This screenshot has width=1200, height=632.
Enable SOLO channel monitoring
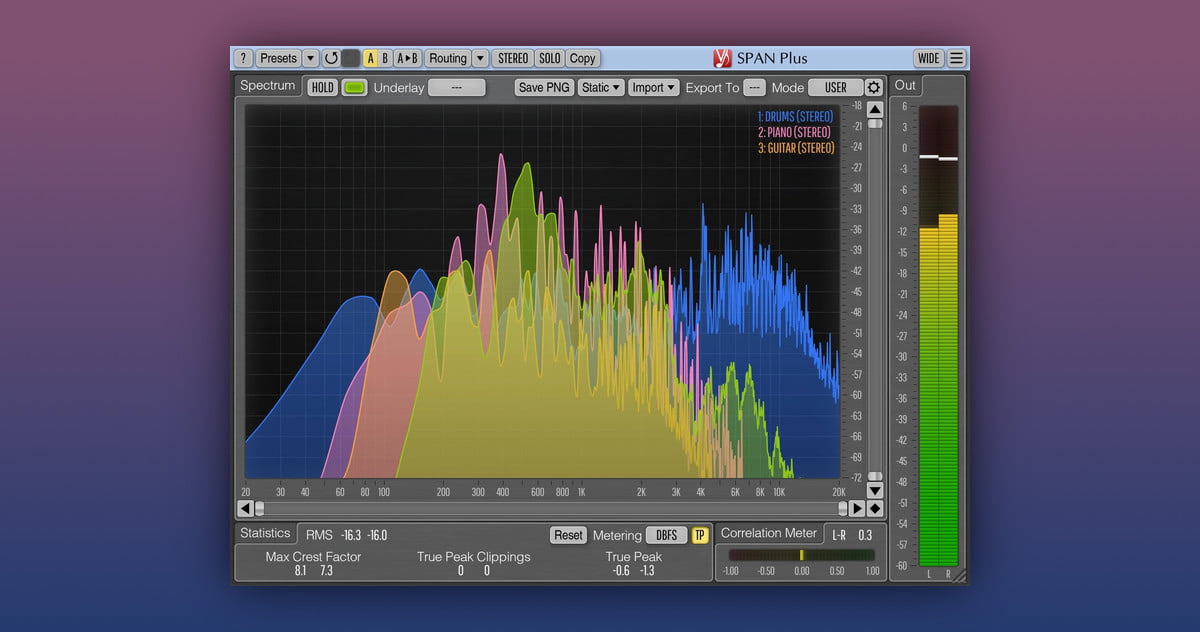[550, 58]
